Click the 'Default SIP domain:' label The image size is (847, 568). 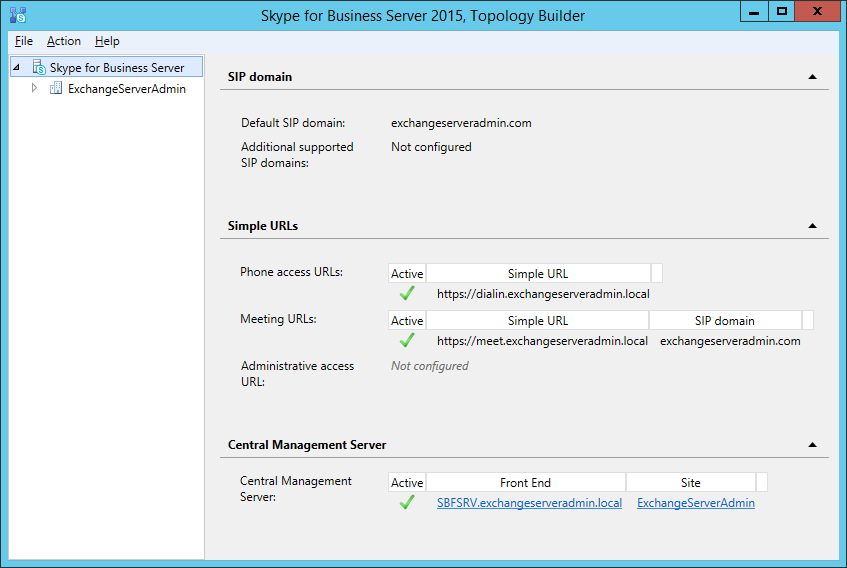(x=293, y=123)
